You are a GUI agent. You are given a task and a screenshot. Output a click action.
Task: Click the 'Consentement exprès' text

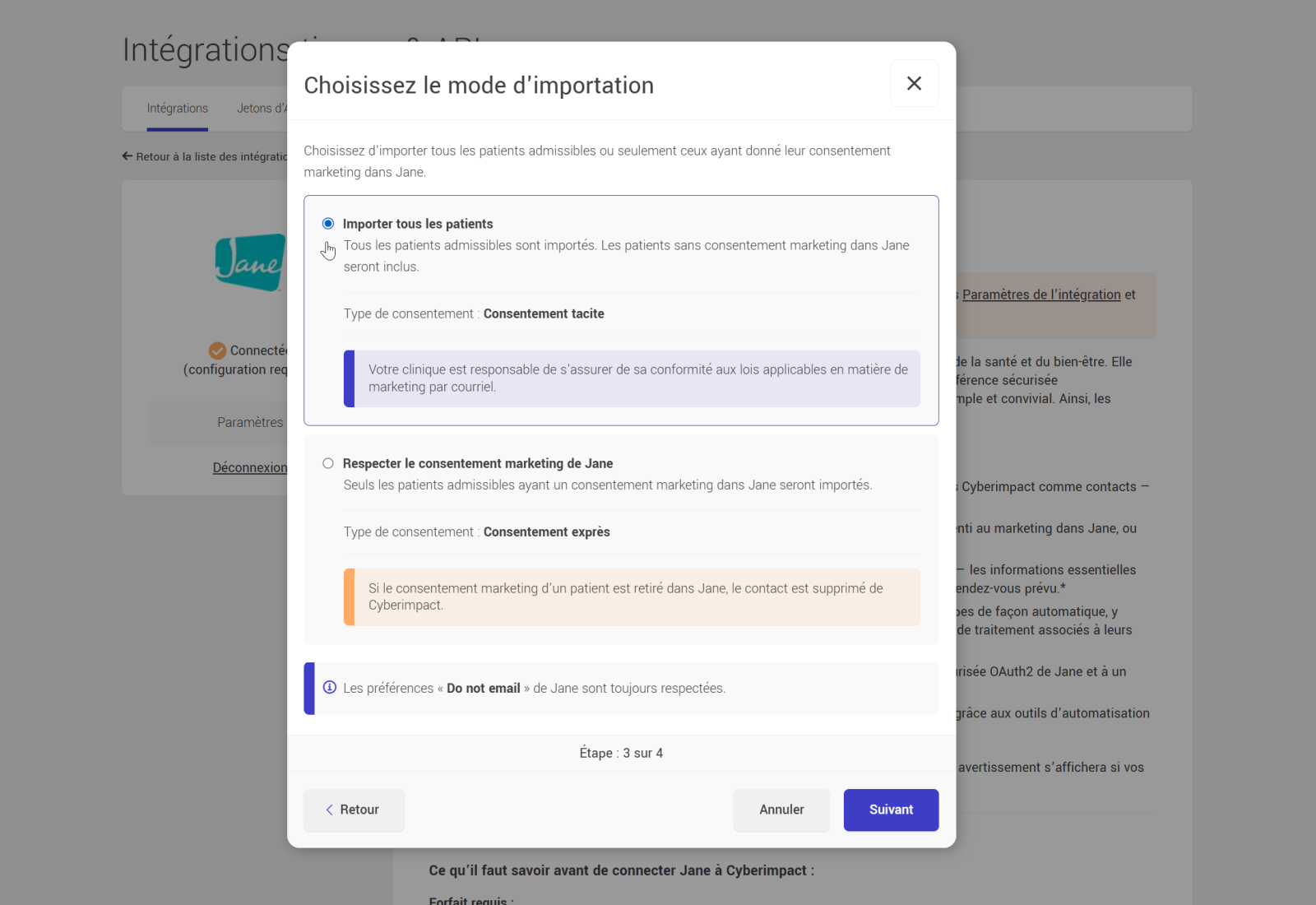[x=547, y=531]
